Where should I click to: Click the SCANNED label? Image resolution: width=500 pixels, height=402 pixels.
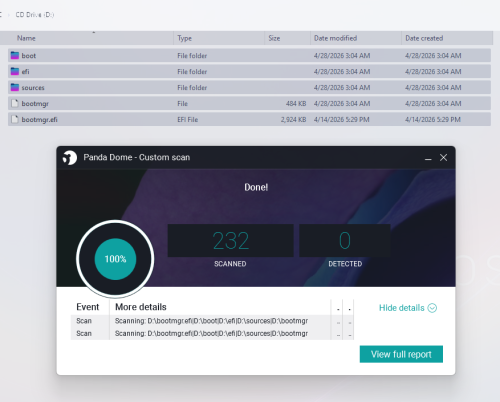click(230, 264)
